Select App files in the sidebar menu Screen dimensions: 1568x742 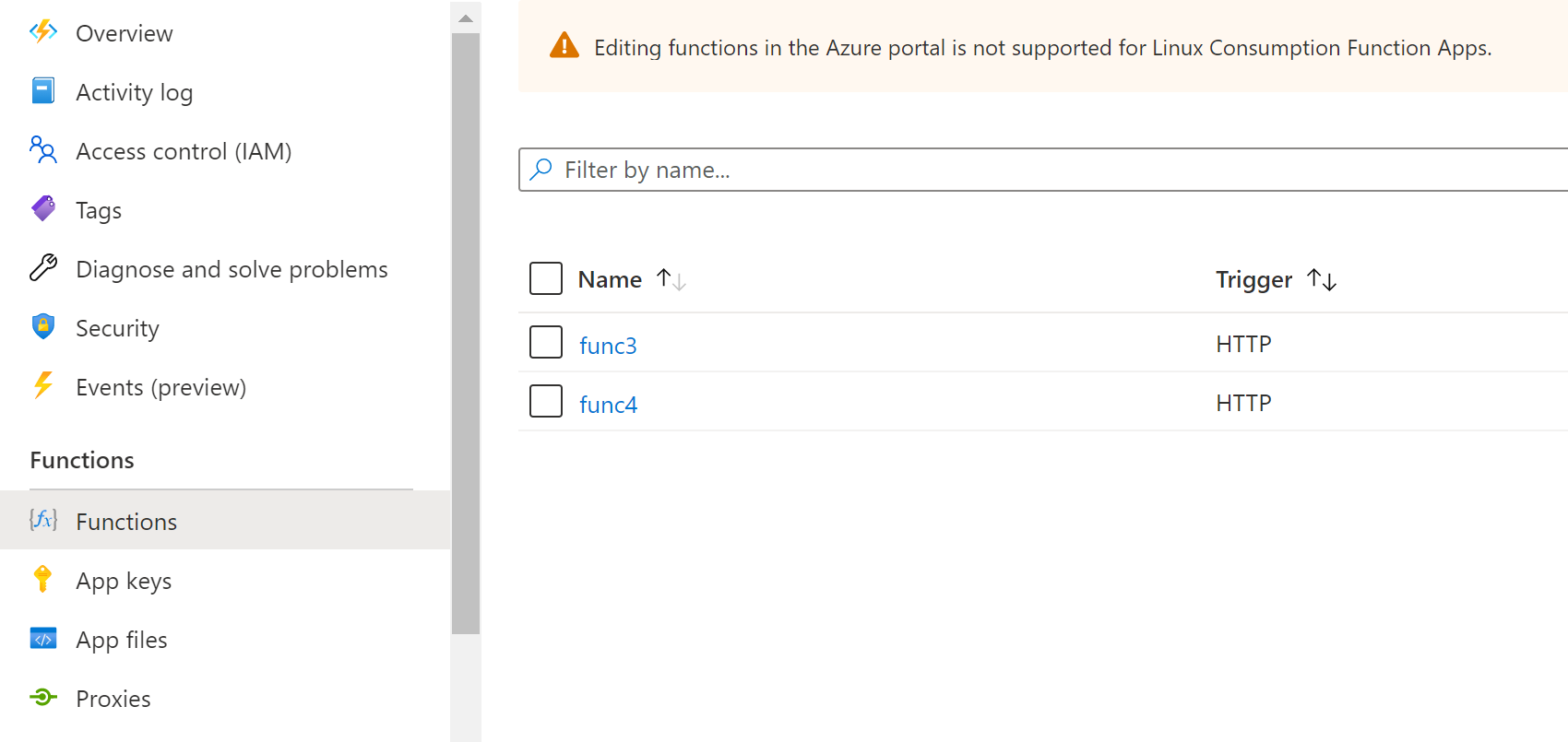121,639
